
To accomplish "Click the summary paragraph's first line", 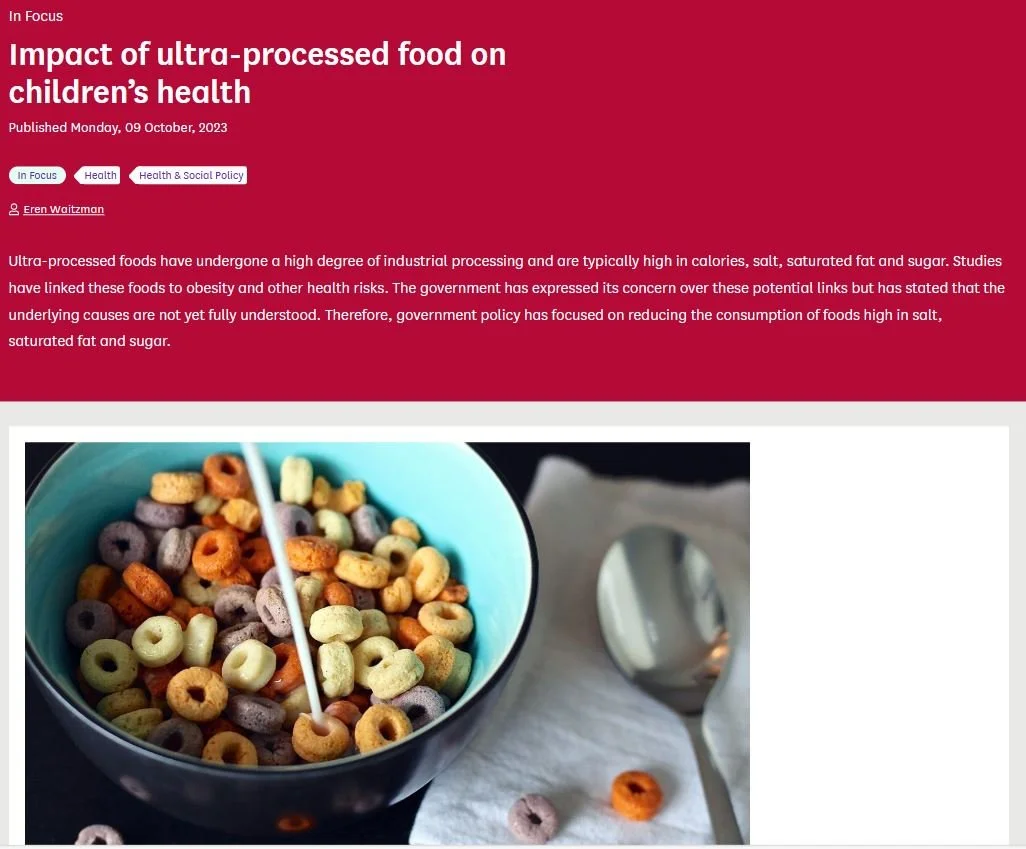I will (504, 261).
